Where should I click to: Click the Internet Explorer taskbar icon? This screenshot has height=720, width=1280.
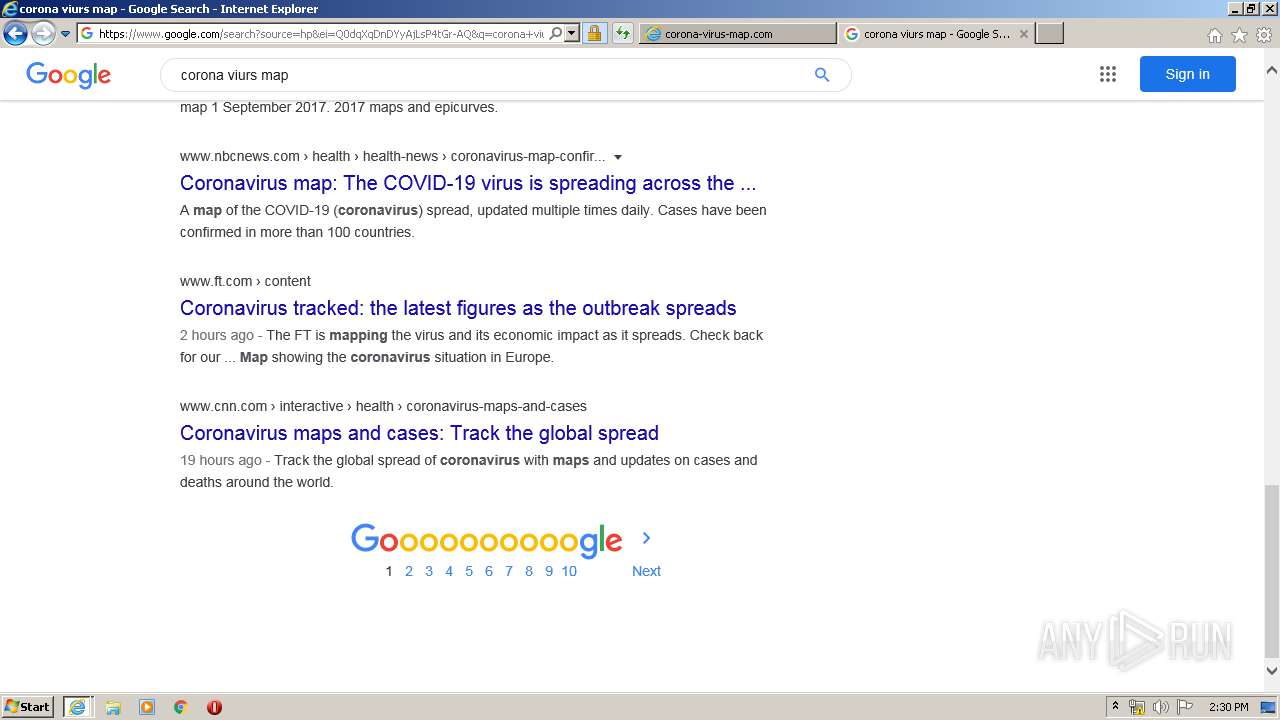(77, 707)
